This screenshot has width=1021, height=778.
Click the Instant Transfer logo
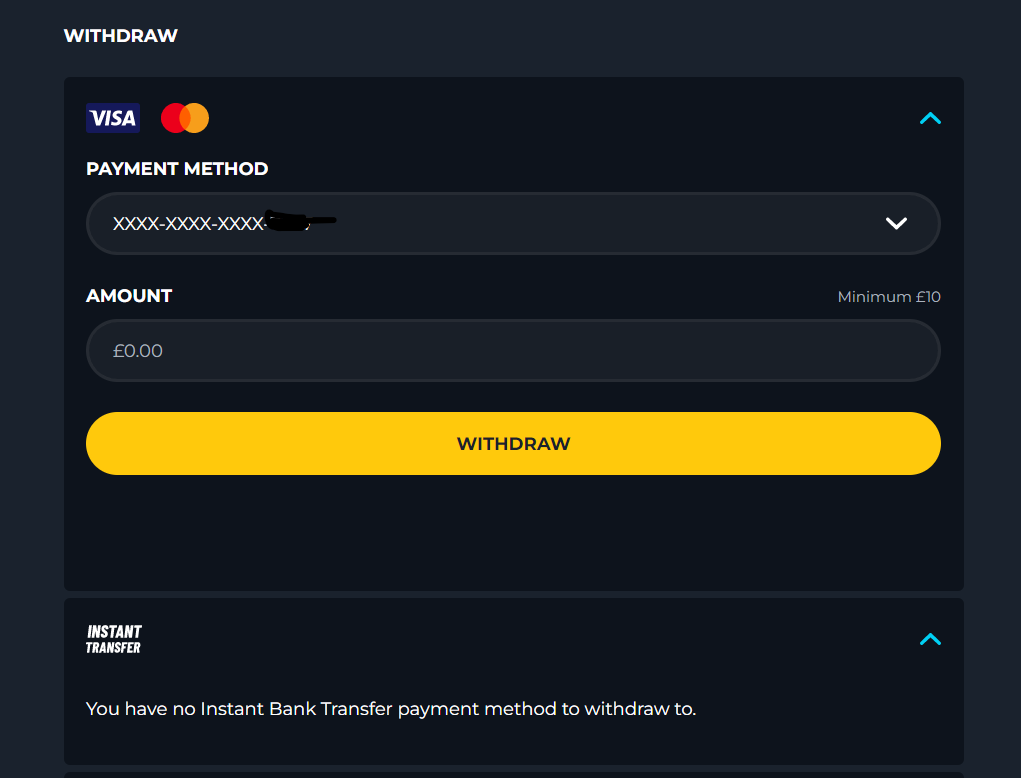click(114, 639)
